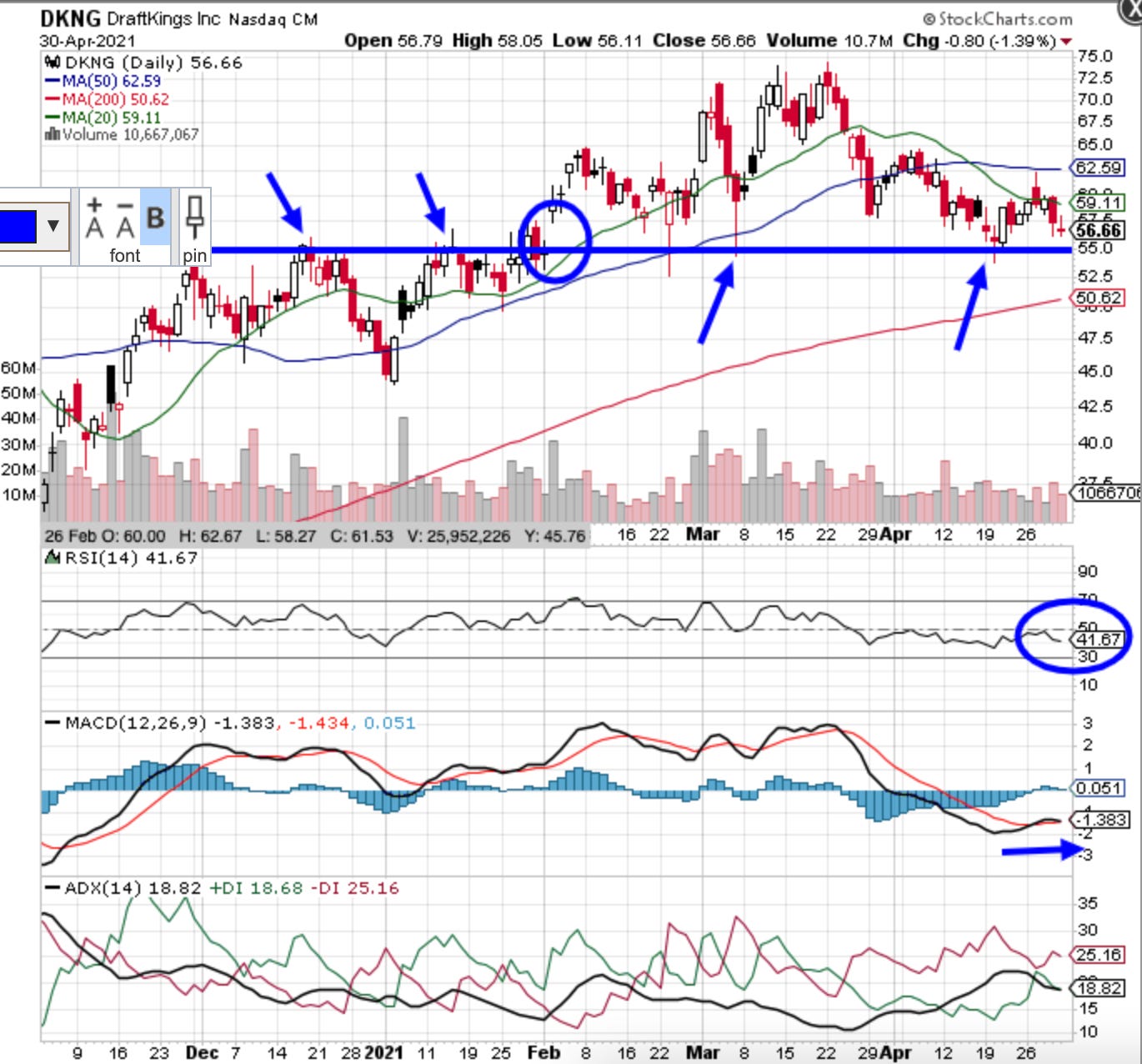Image resolution: width=1142 pixels, height=1064 pixels.
Task: Click the DraftKings Inc company name
Action: click(165, 18)
